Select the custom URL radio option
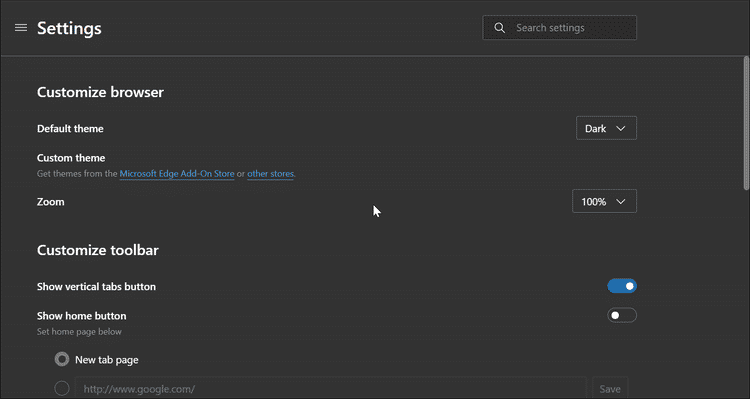Viewport: 750px width, 399px height. coord(62,388)
